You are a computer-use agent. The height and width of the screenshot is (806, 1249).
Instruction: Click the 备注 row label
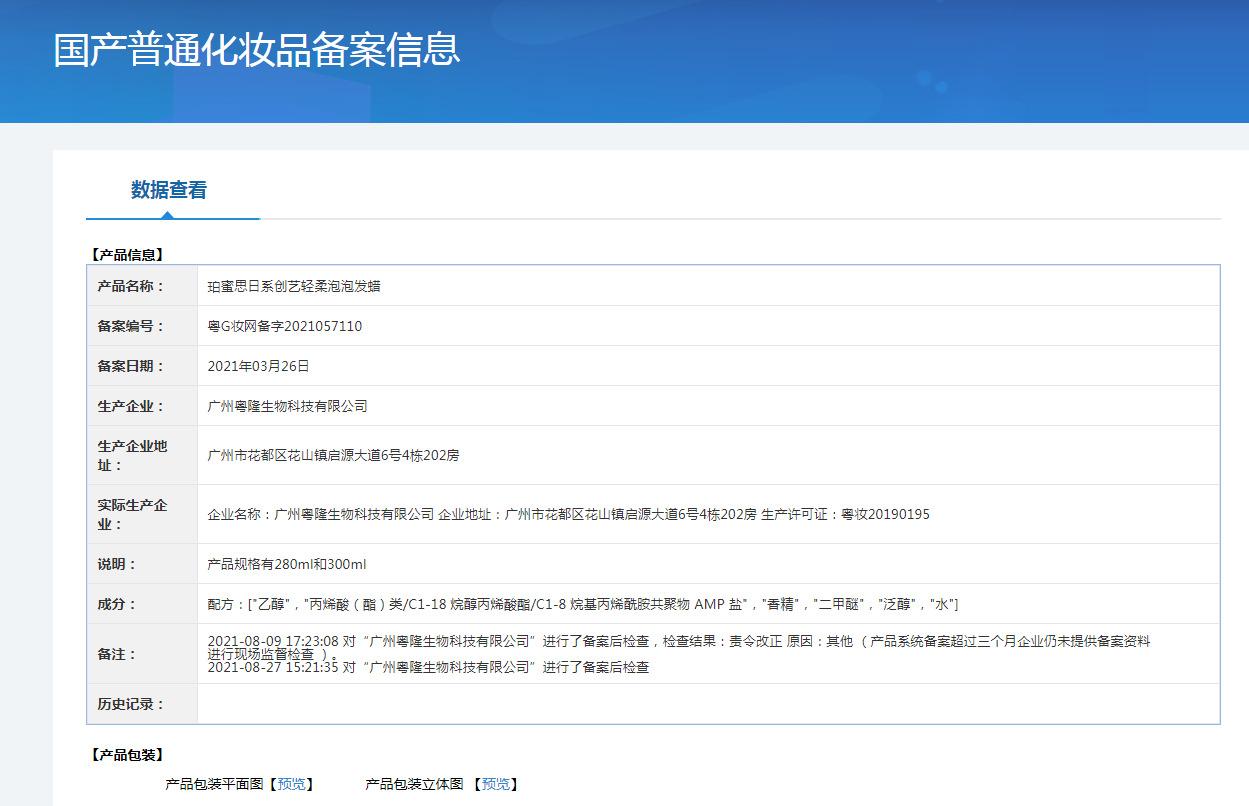(116, 654)
